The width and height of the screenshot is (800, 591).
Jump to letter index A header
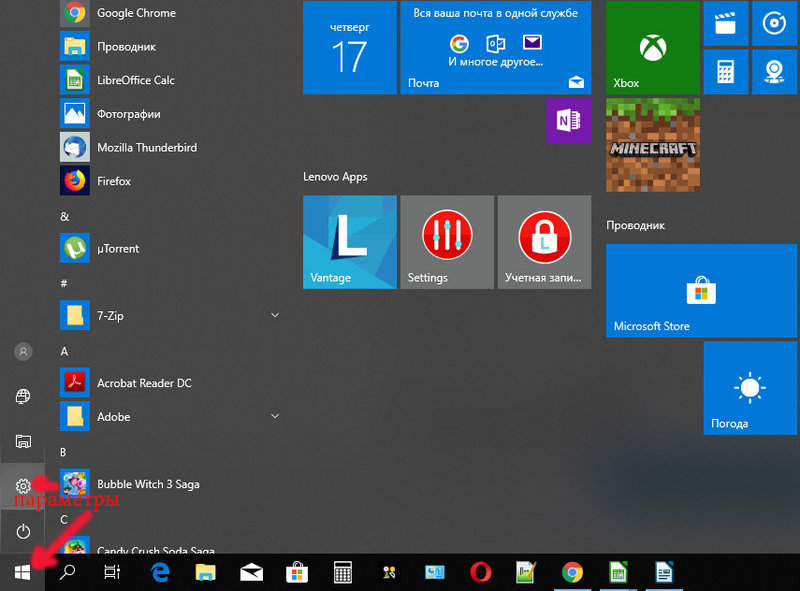64,351
